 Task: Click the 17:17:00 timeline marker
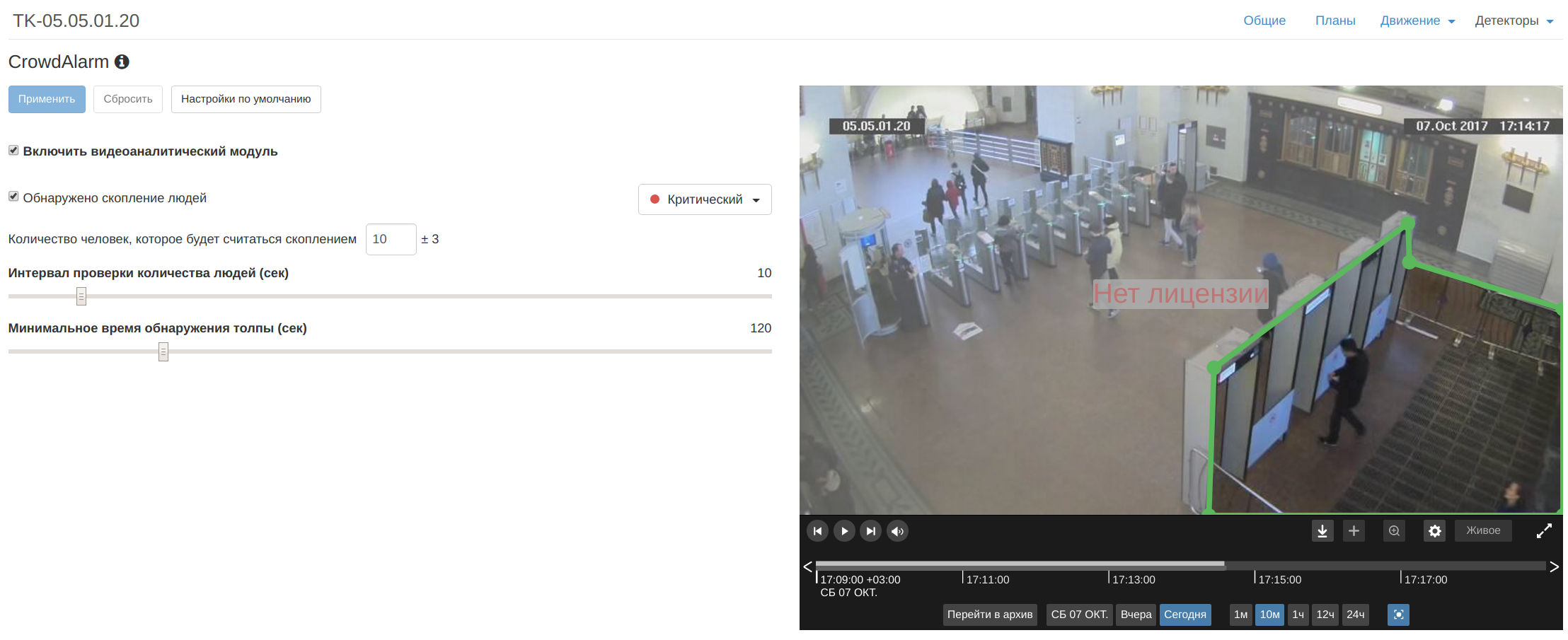(1424, 579)
